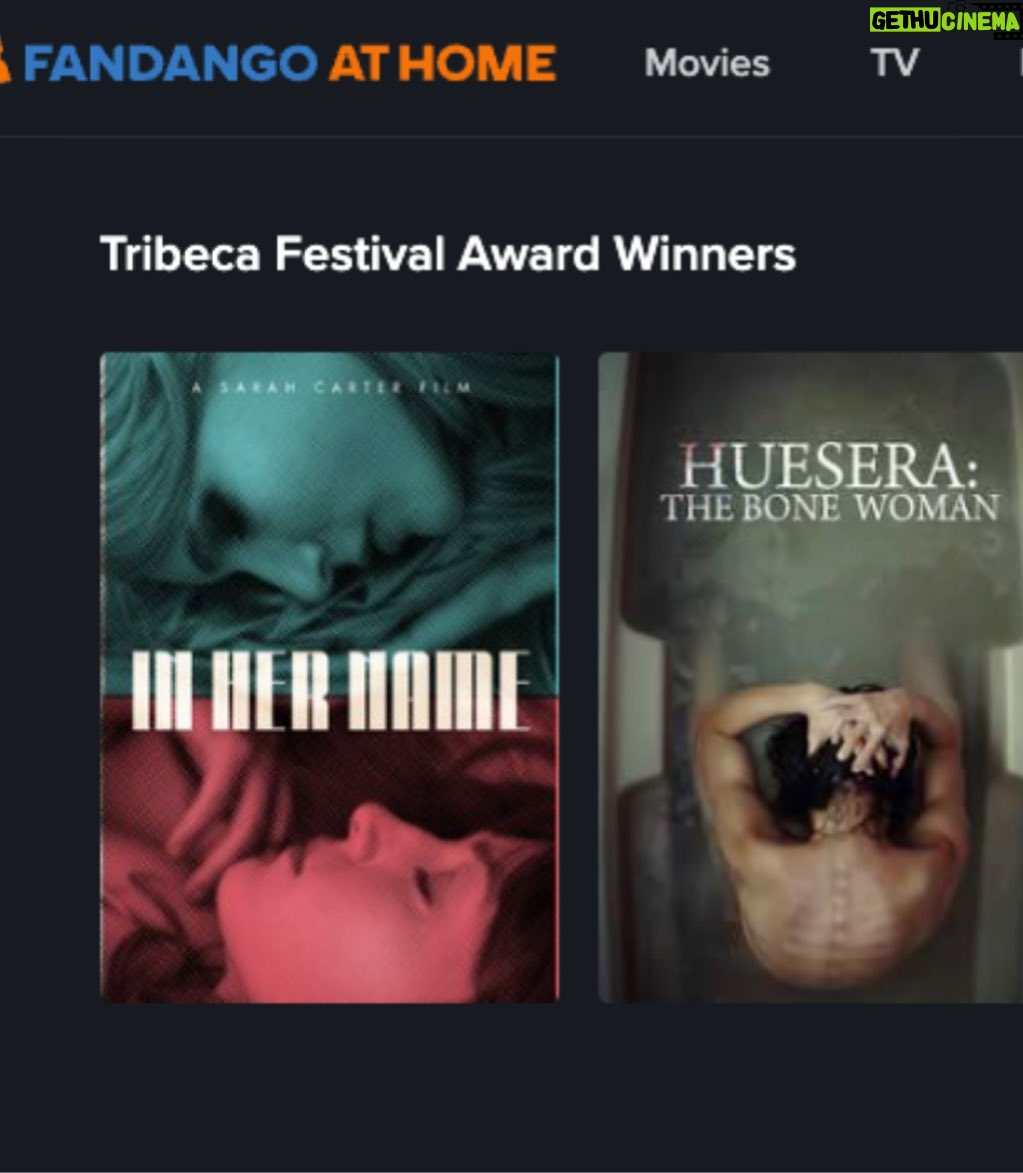Click the IN HER NAME title text

click(x=330, y=690)
